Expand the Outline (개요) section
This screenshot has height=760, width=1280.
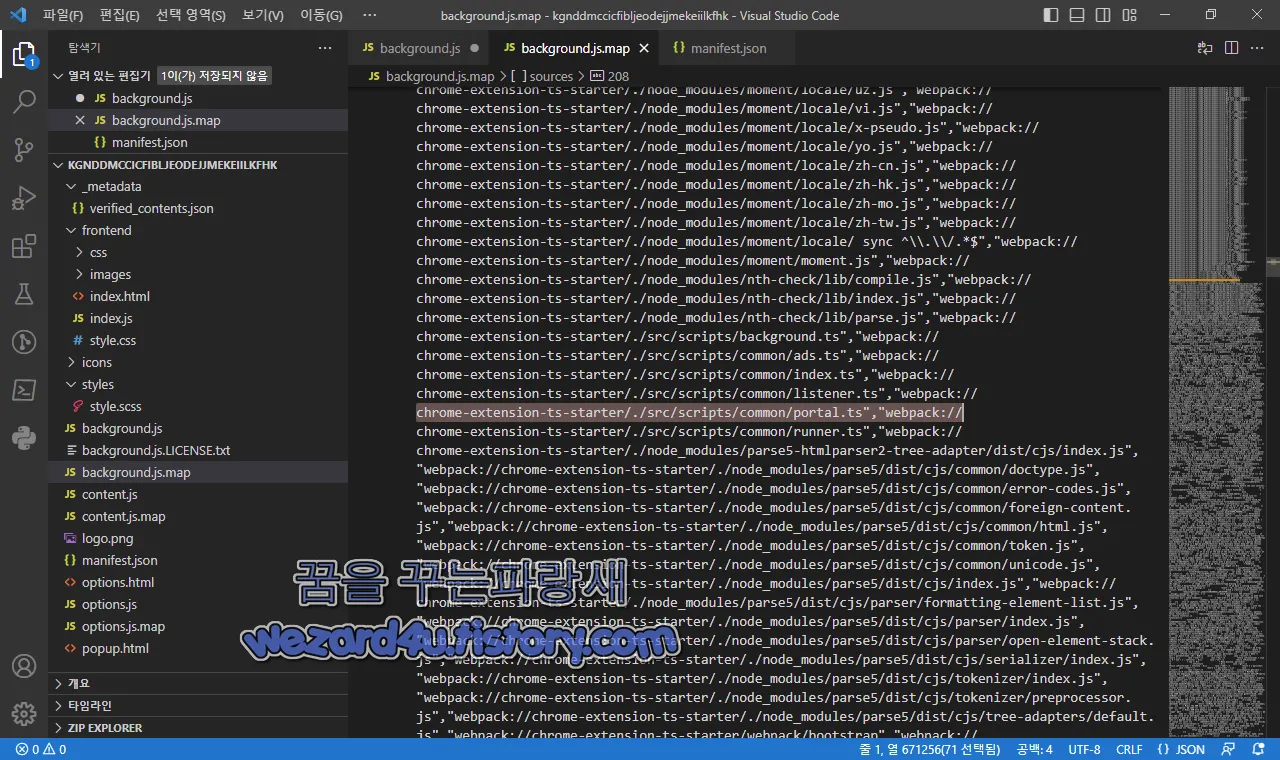pos(198,683)
